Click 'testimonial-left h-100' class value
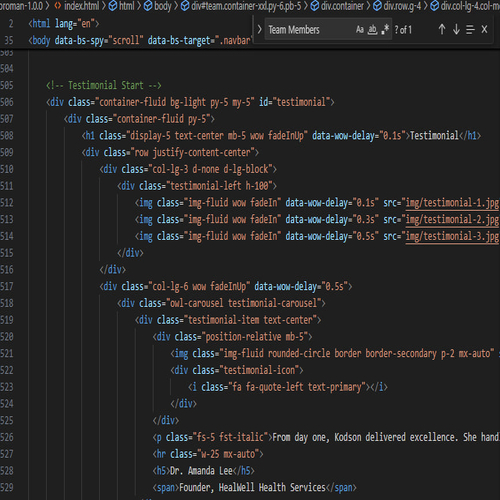 (219, 186)
